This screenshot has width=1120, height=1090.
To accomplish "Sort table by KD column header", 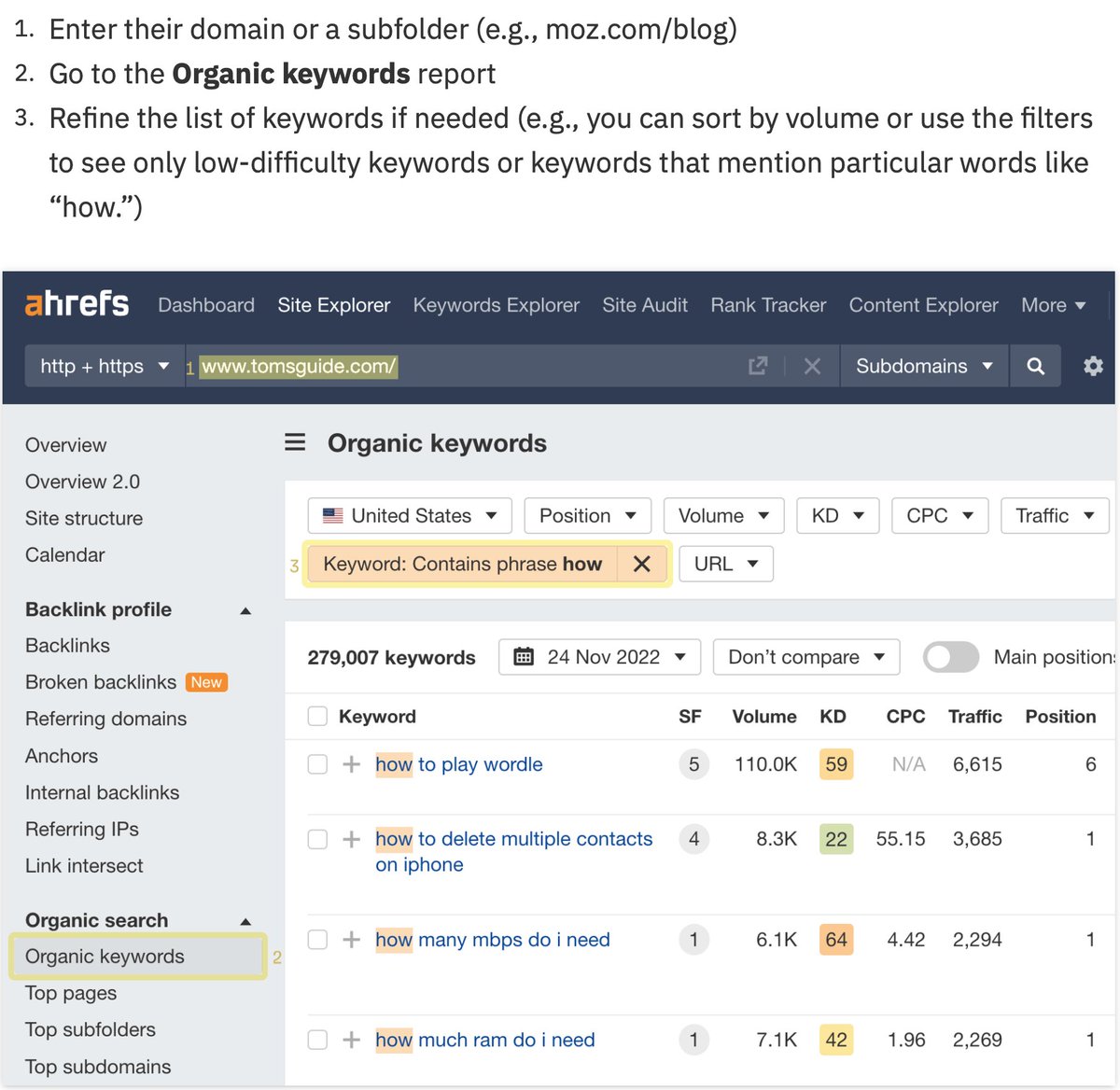I will tap(833, 716).
